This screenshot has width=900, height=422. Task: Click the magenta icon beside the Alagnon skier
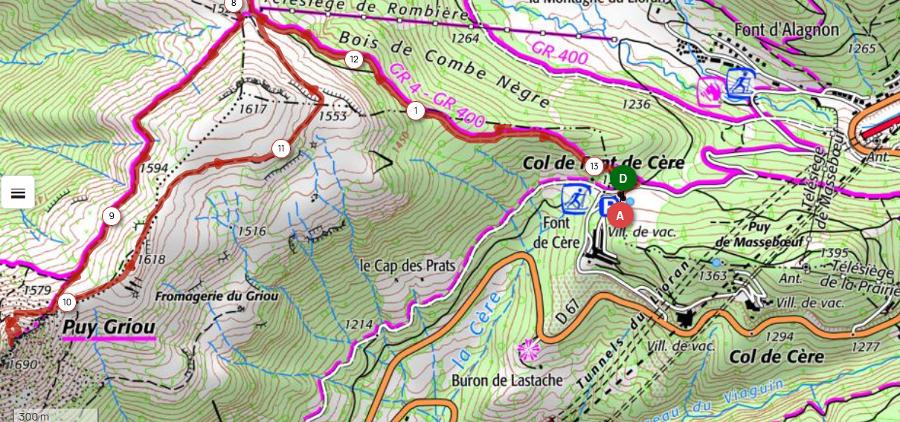pos(711,92)
